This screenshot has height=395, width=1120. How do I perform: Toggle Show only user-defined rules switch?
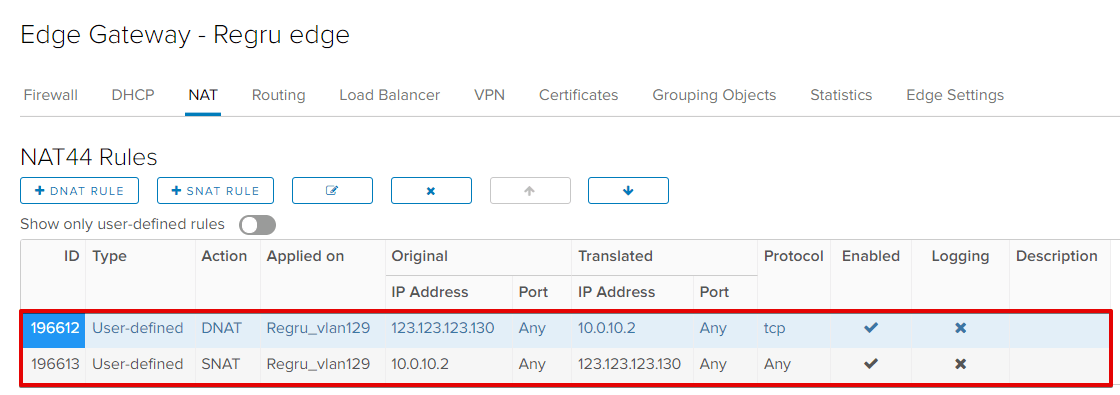257,225
